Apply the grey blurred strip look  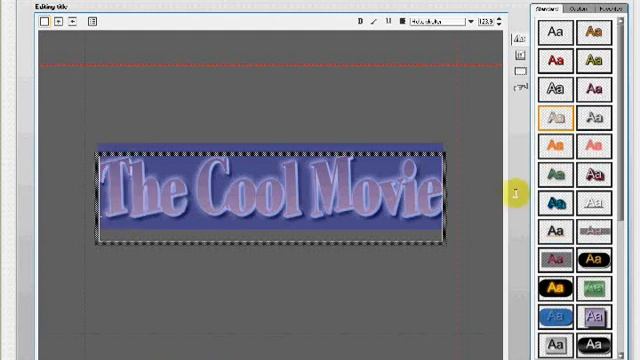[x=594, y=231]
